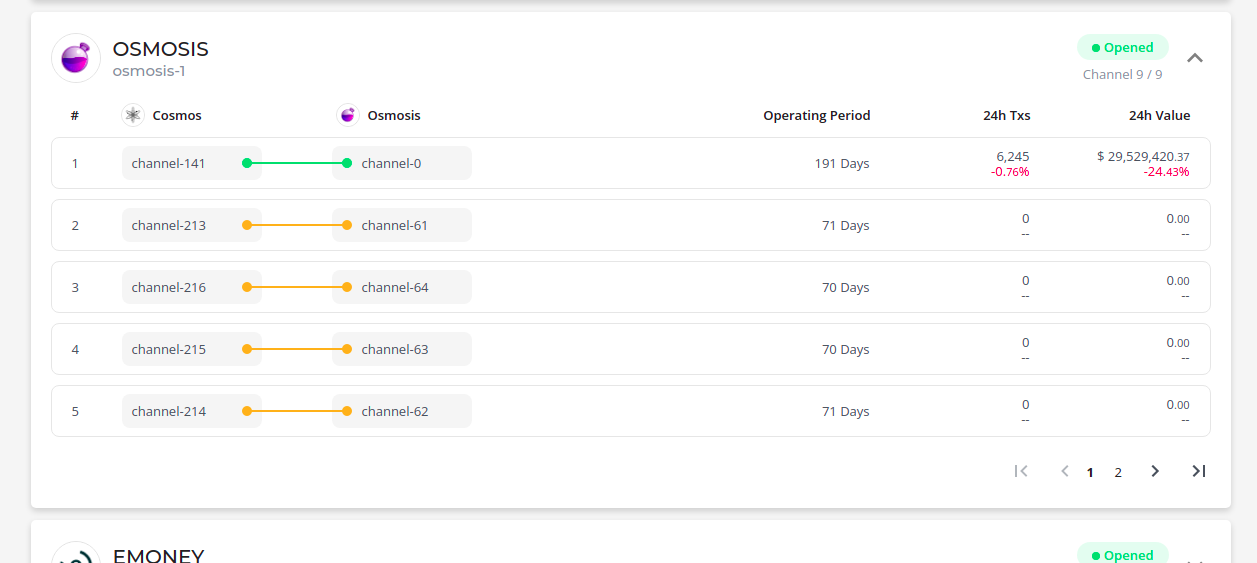Select channel-64 in row 3

[x=402, y=287]
